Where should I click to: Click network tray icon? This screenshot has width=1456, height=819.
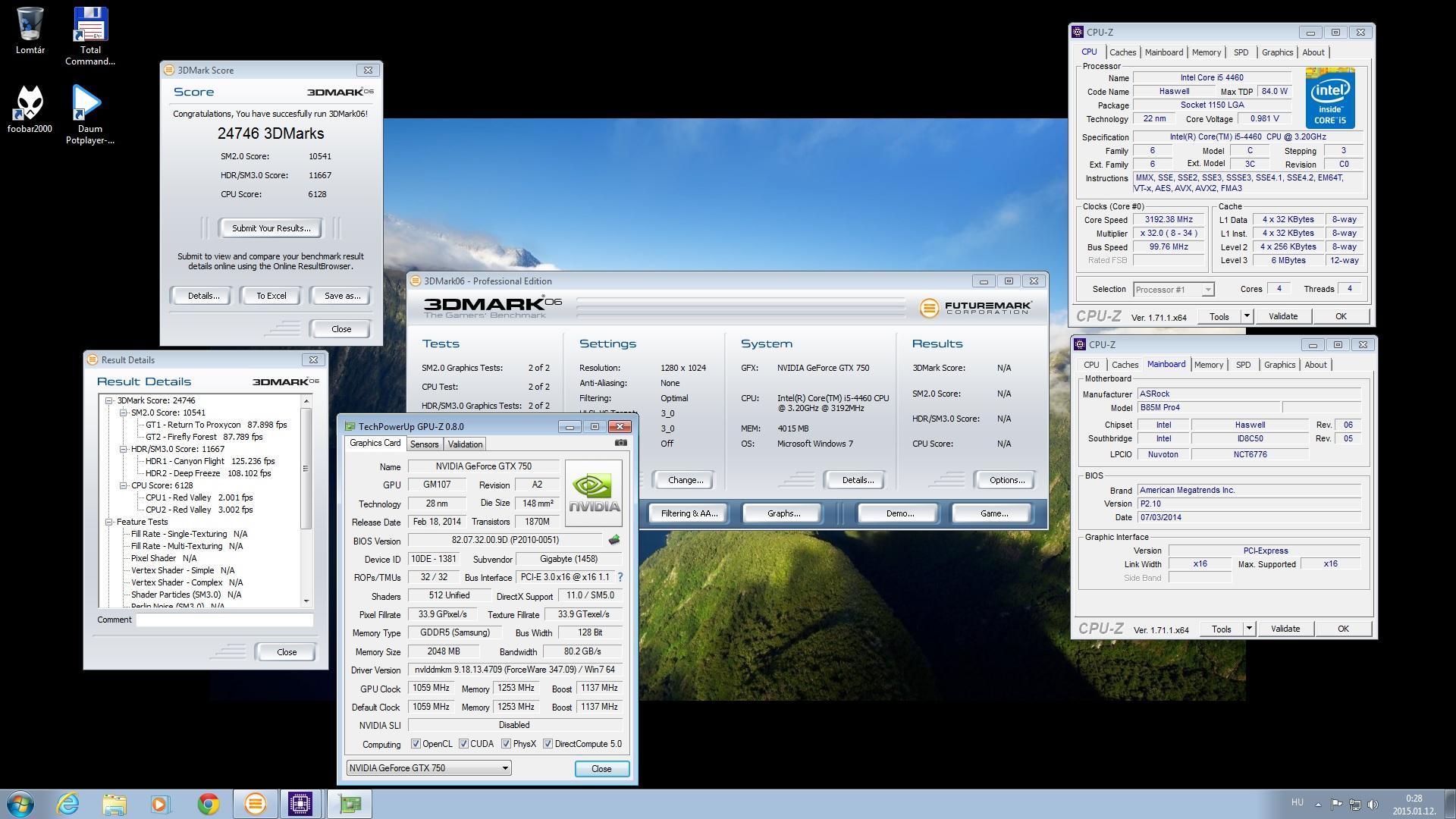click(1354, 804)
